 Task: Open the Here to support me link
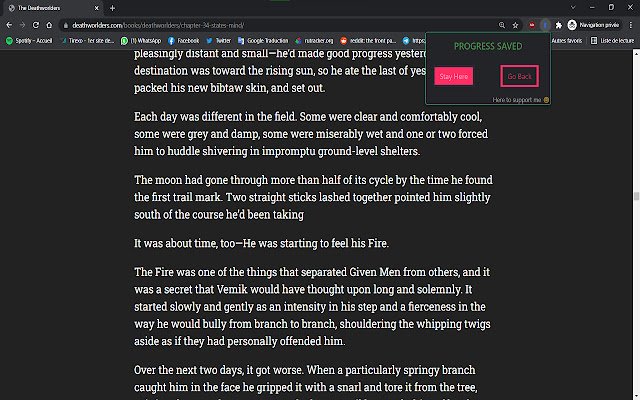520,100
